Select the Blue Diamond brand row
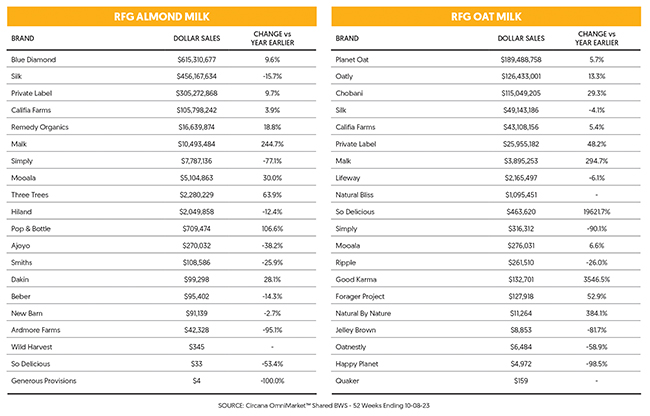The height and width of the screenshot is (416, 650). 162,59
